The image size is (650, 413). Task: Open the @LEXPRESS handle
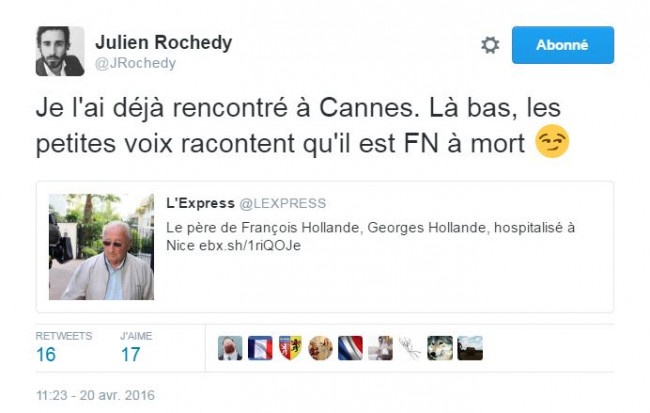tap(283, 203)
